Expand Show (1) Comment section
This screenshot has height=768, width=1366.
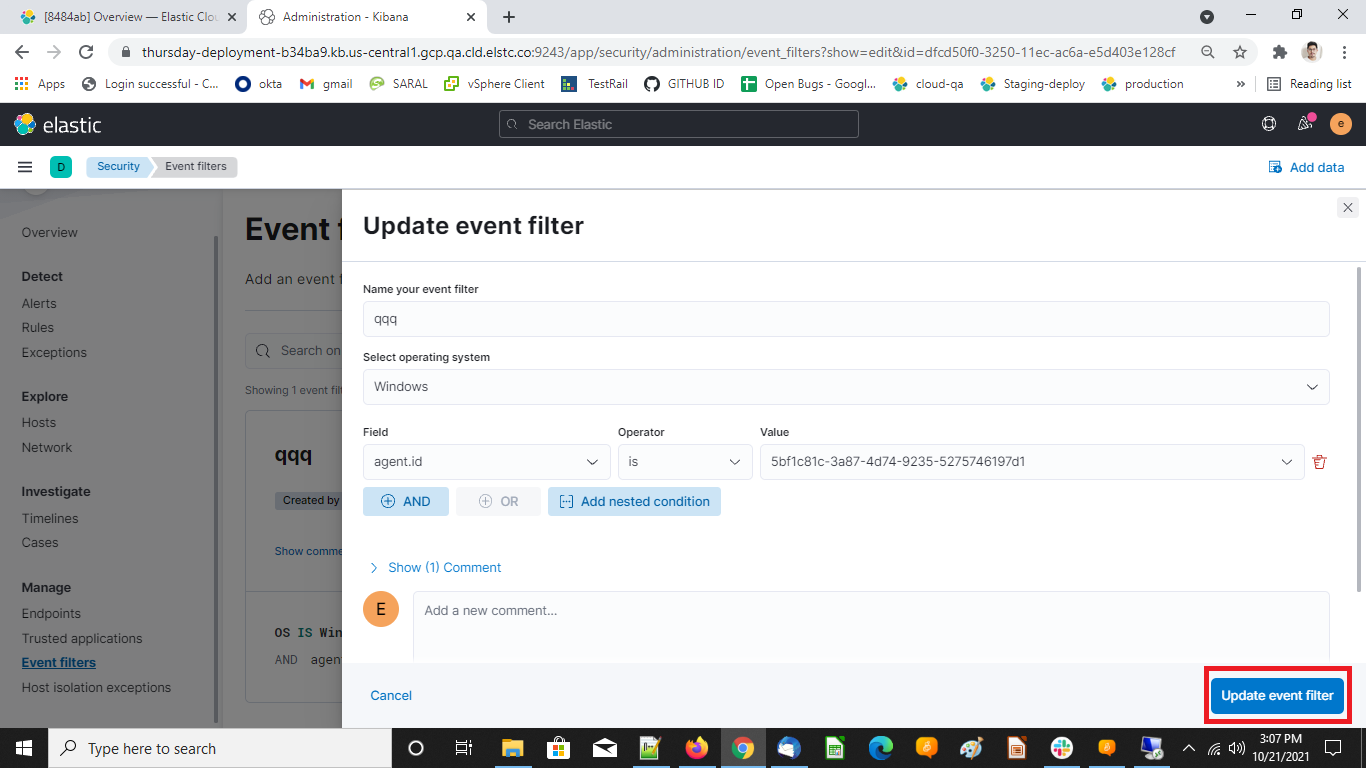(x=435, y=567)
